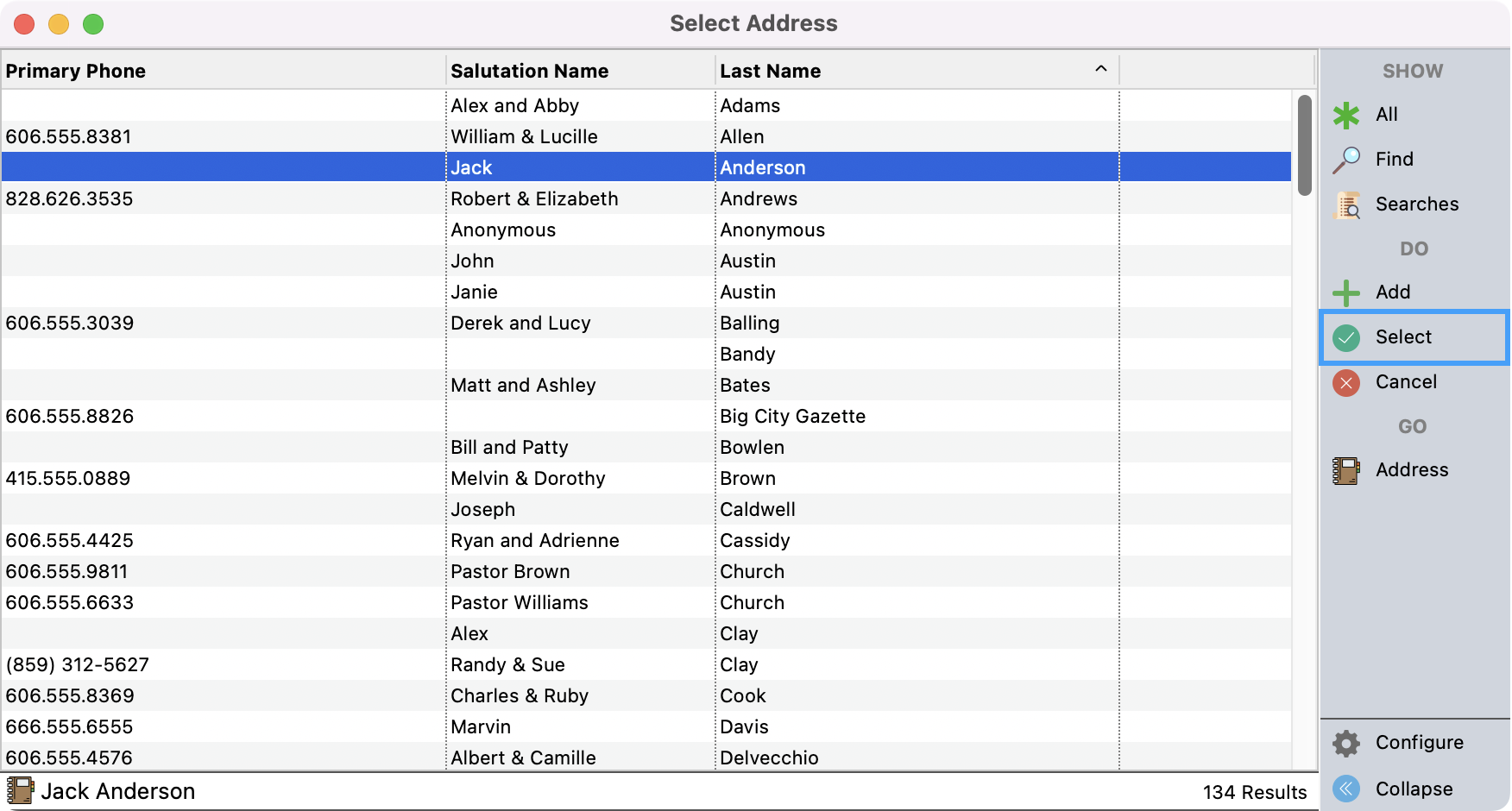1512x811 pixels.
Task: Toggle Last Name sort order chevron
Action: (1099, 67)
